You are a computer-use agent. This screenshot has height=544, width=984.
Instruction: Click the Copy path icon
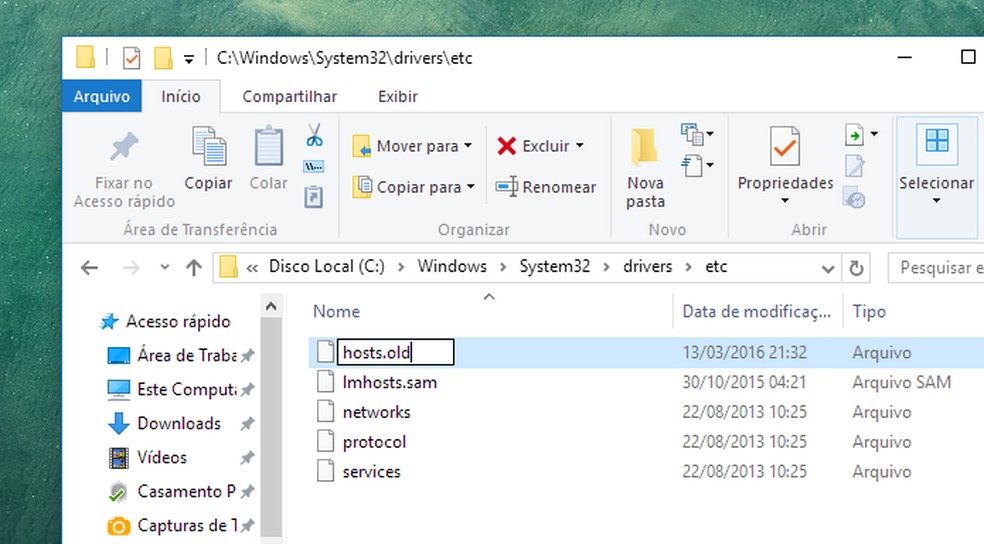point(314,166)
